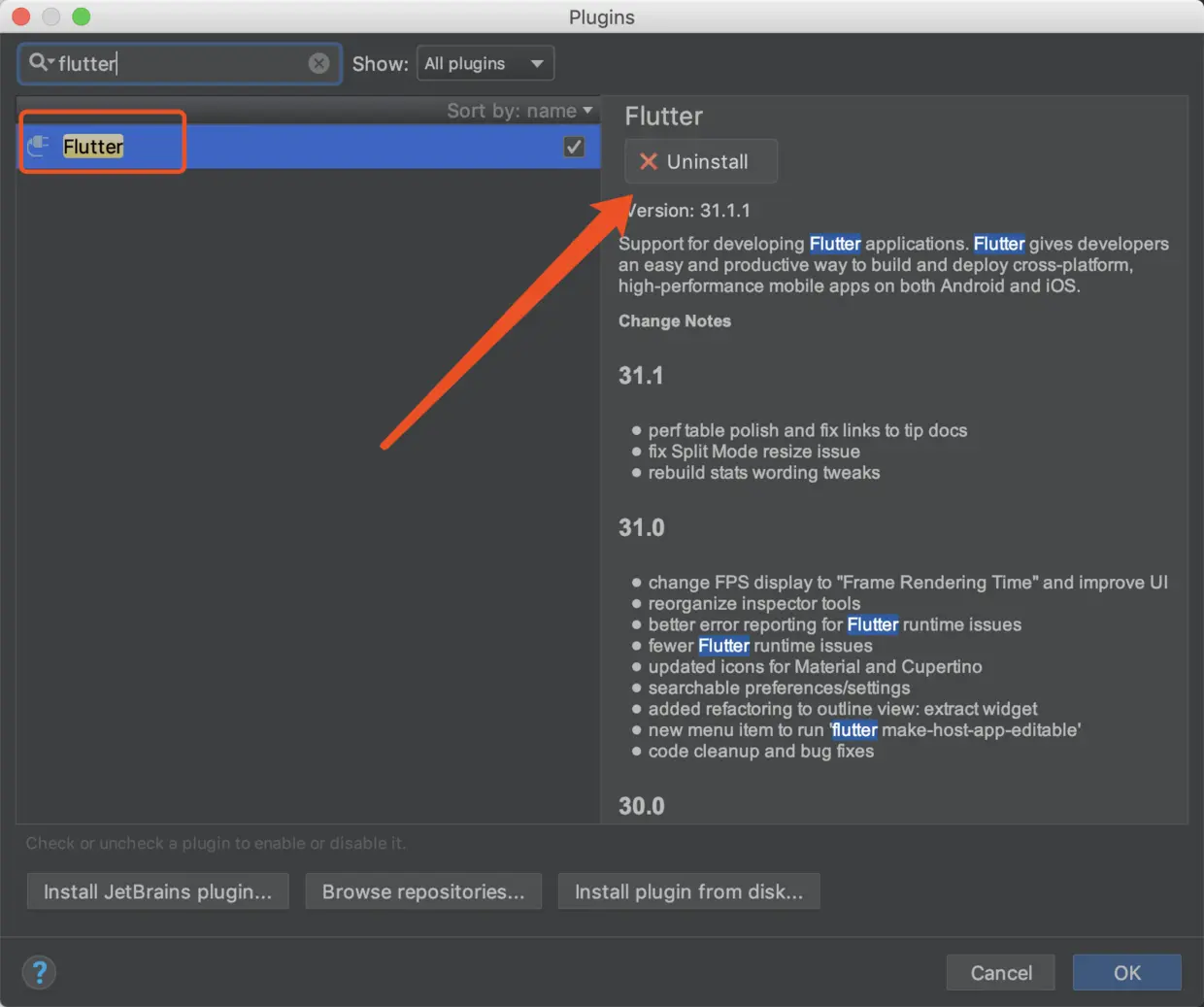Click the green macOS zoom button

82,17
